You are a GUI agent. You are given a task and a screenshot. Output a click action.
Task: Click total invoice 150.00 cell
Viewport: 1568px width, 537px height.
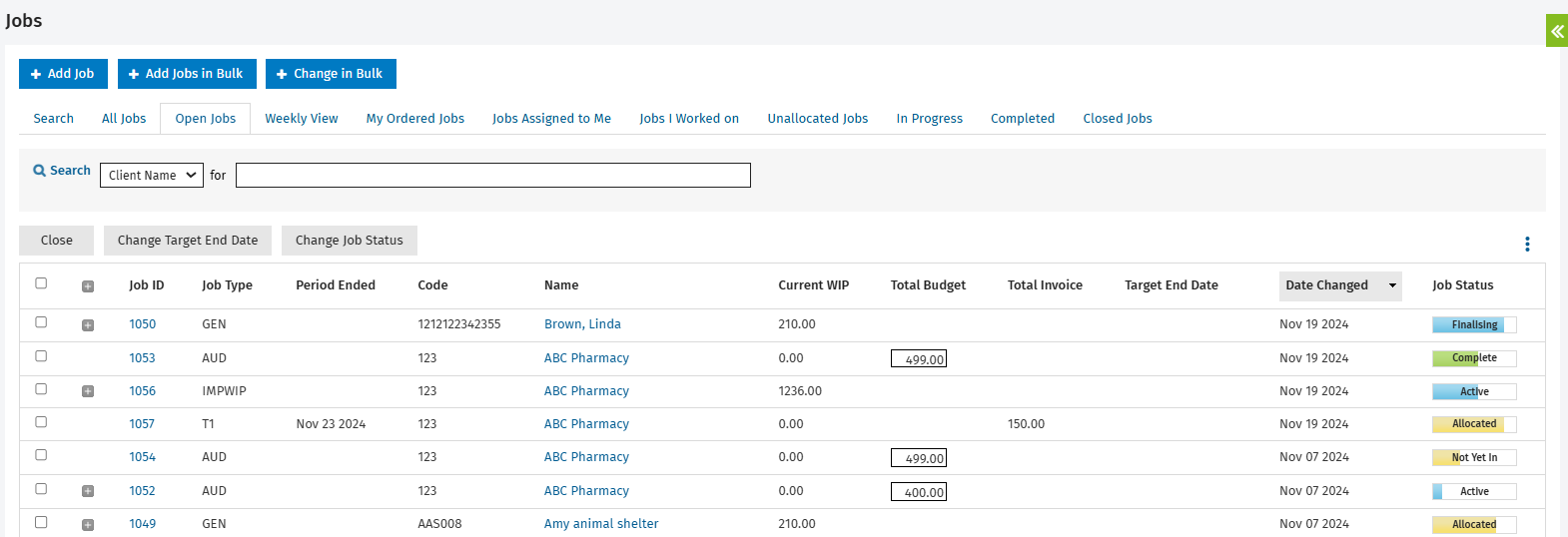point(1026,424)
